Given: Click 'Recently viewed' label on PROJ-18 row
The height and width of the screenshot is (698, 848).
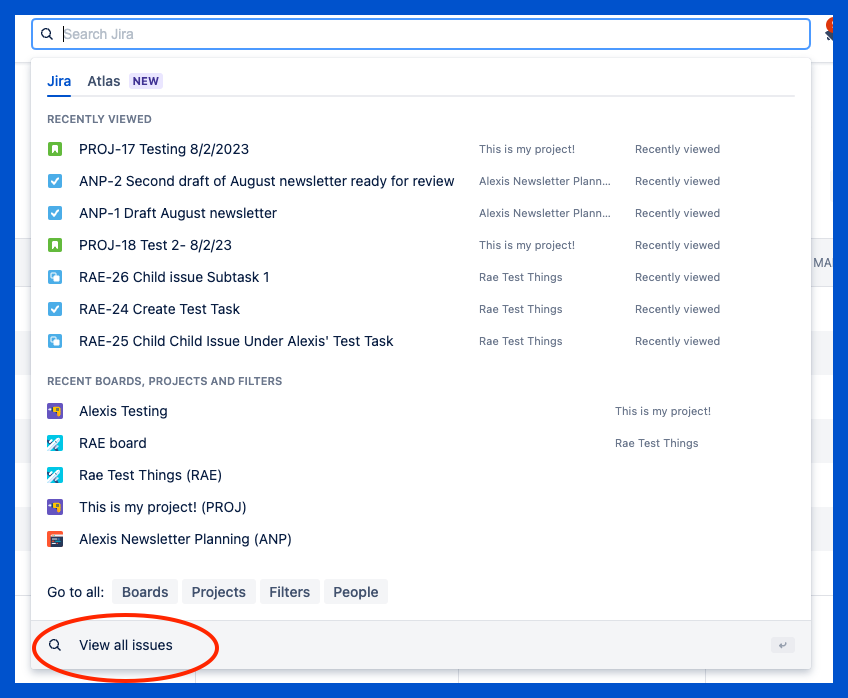Looking at the screenshot, I should tap(677, 245).
